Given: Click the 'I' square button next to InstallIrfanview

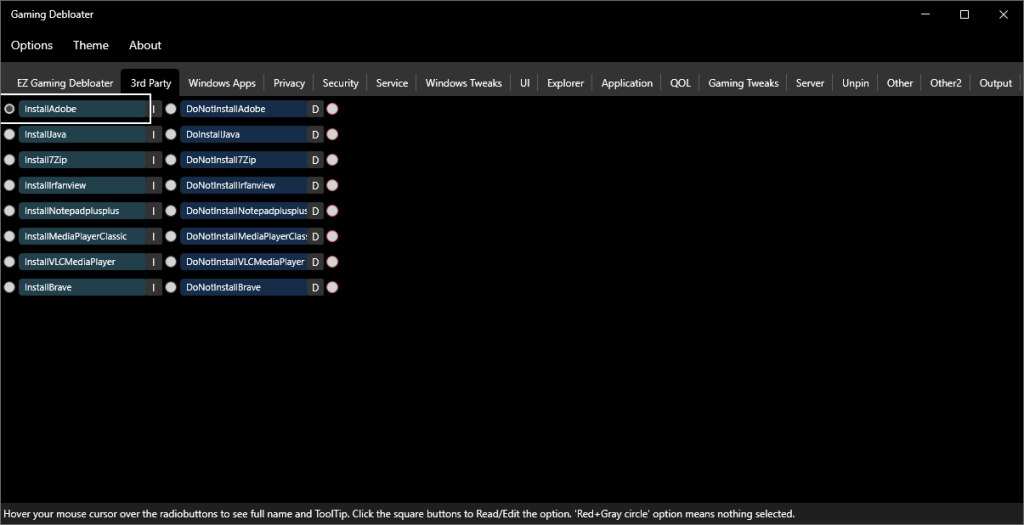Looking at the screenshot, I should pyautogui.click(x=154, y=185).
